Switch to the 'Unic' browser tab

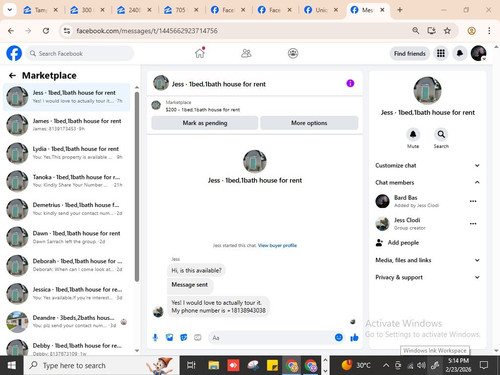tap(321, 10)
